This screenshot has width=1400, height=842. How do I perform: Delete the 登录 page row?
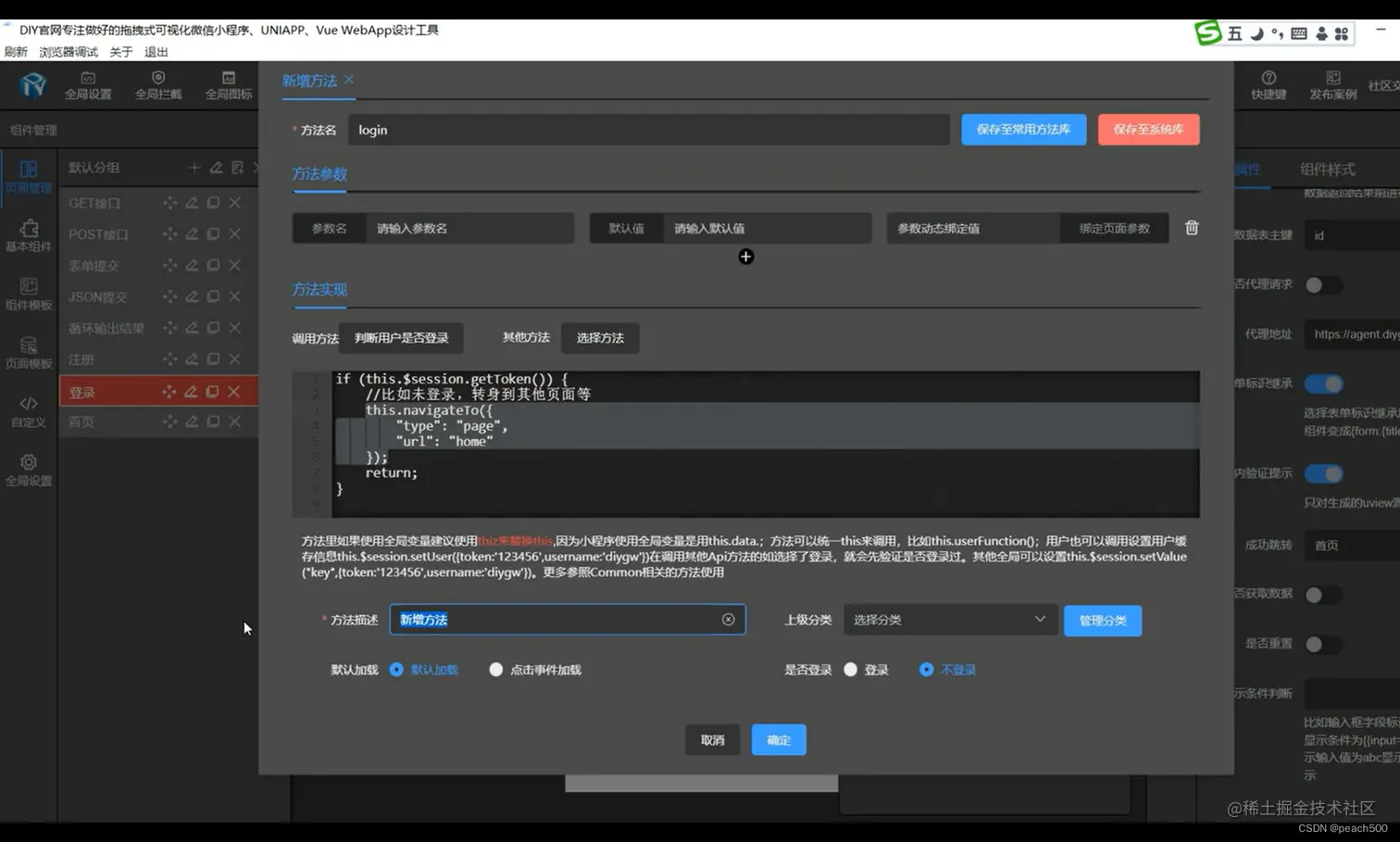(x=234, y=392)
